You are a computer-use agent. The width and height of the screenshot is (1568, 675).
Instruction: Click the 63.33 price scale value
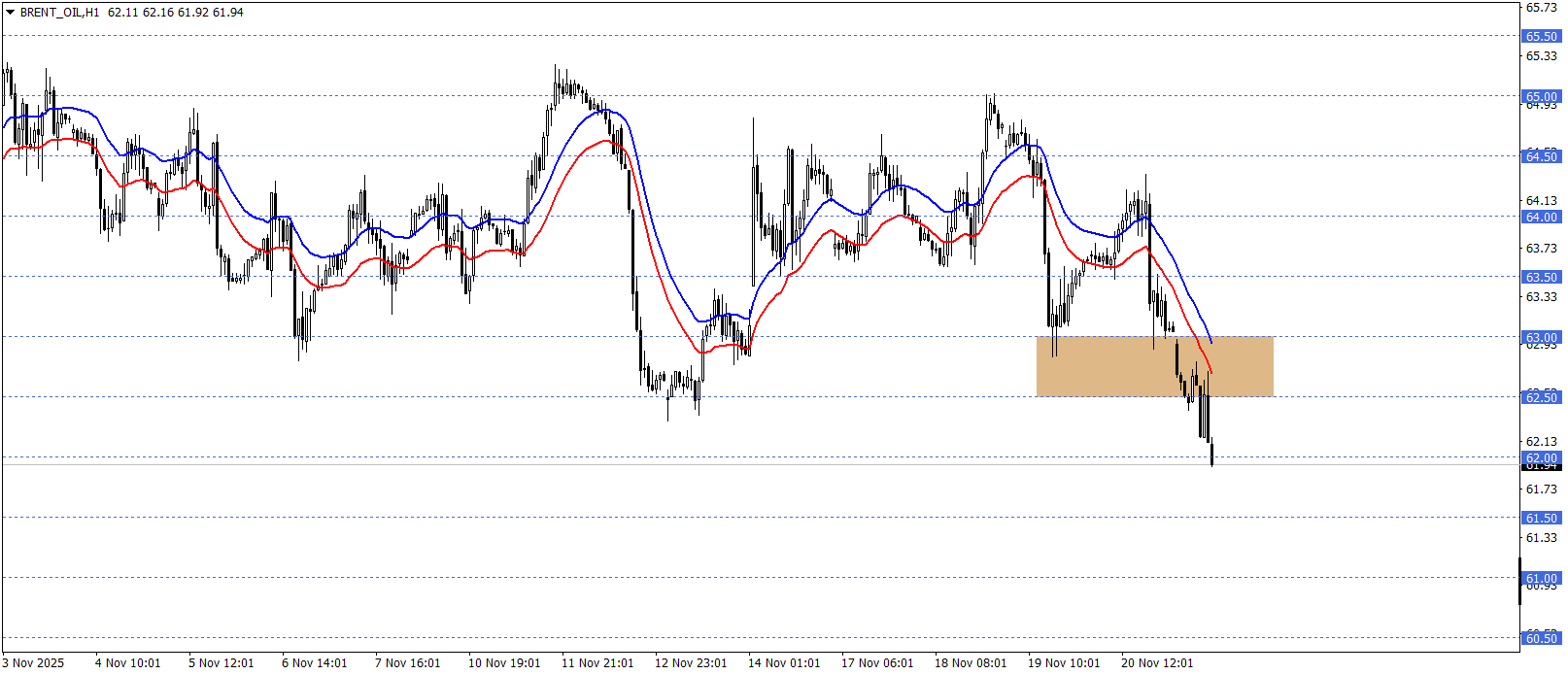click(x=1542, y=297)
